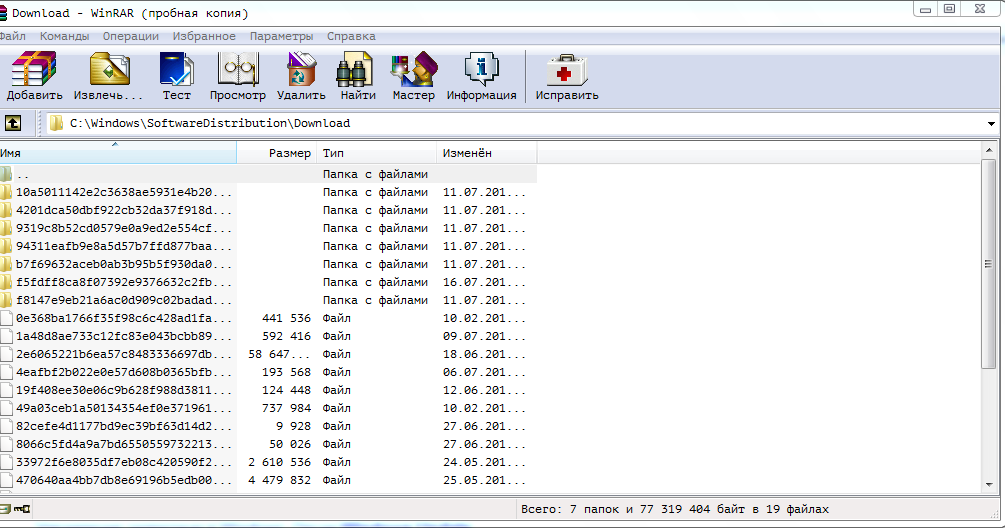The width and height of the screenshot is (1005, 528).
Task: Click the size value 737 984
Action: pos(287,408)
